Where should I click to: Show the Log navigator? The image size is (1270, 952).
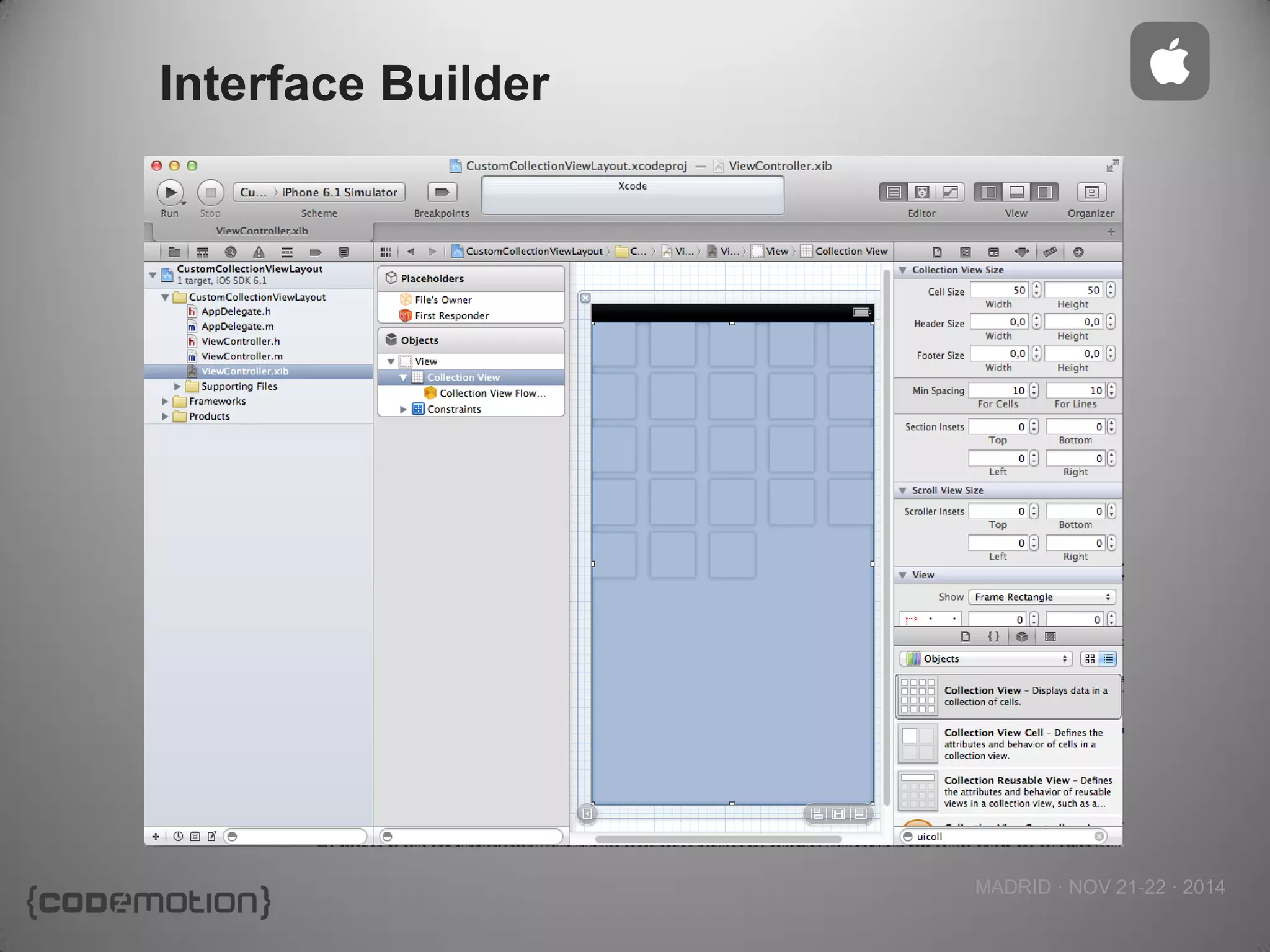coord(344,252)
